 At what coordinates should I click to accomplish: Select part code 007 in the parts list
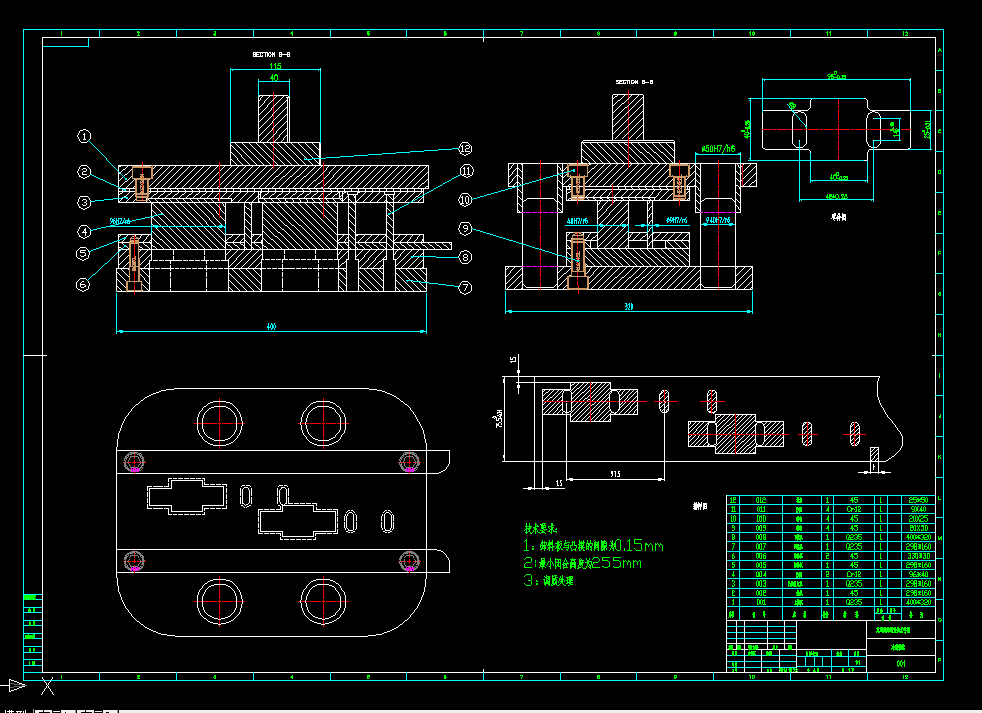point(761,547)
